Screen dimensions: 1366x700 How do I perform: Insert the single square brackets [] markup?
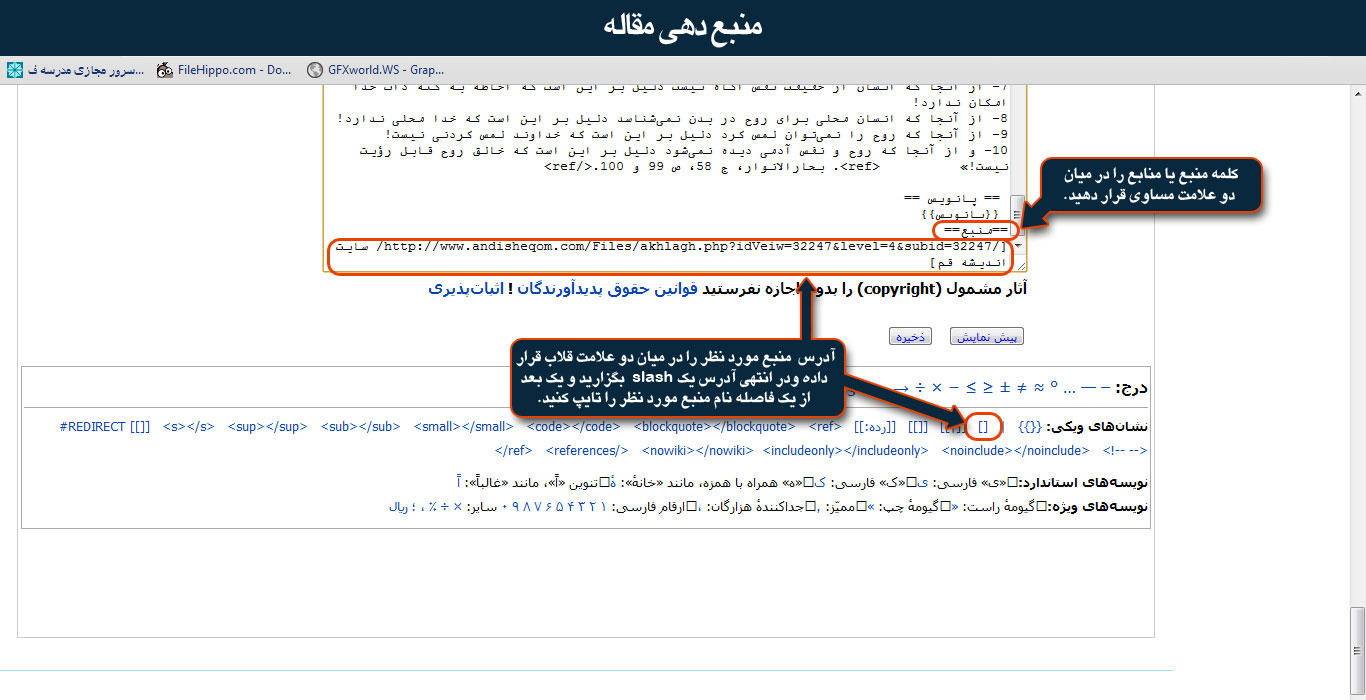point(983,427)
